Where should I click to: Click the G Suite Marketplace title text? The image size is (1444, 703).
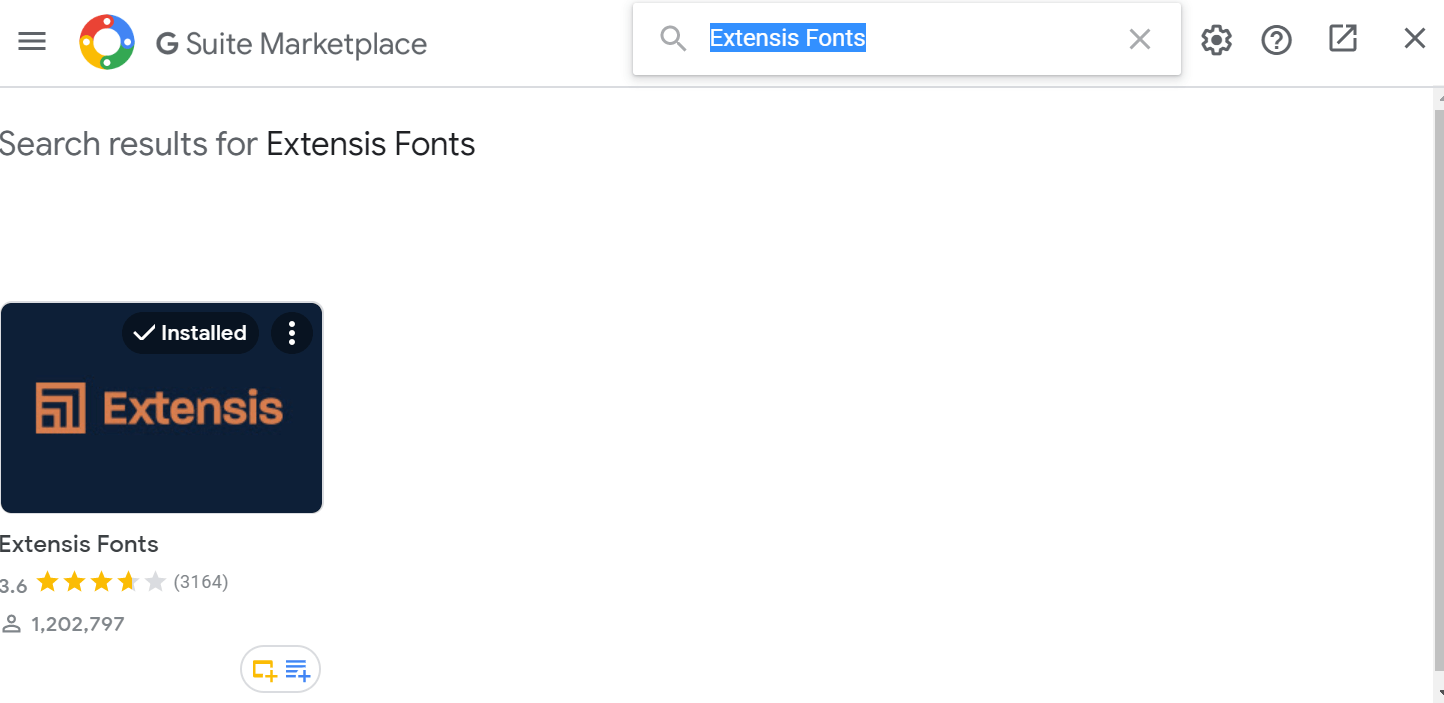[291, 44]
